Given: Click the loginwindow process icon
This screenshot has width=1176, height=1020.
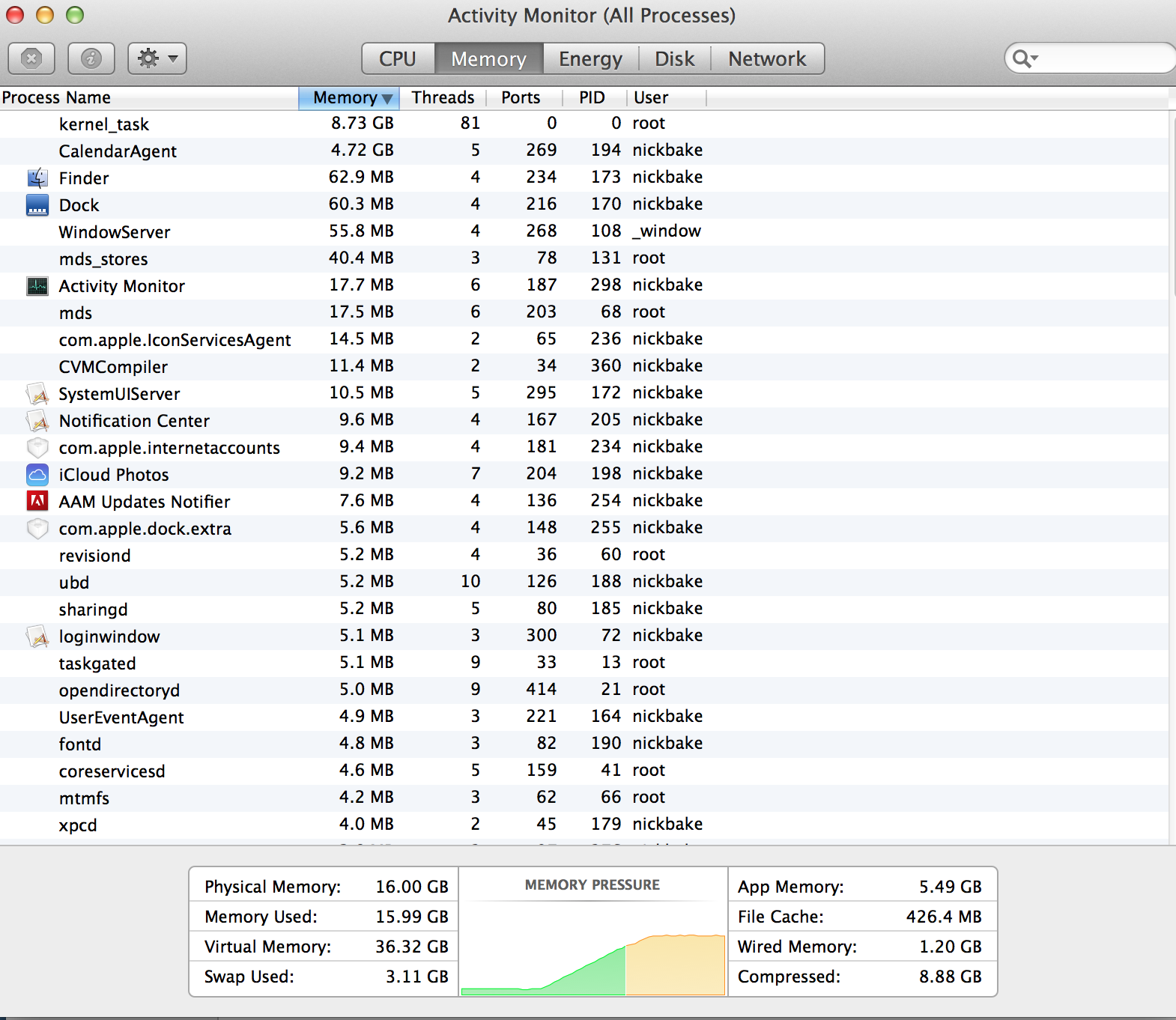Looking at the screenshot, I should click(x=37, y=637).
